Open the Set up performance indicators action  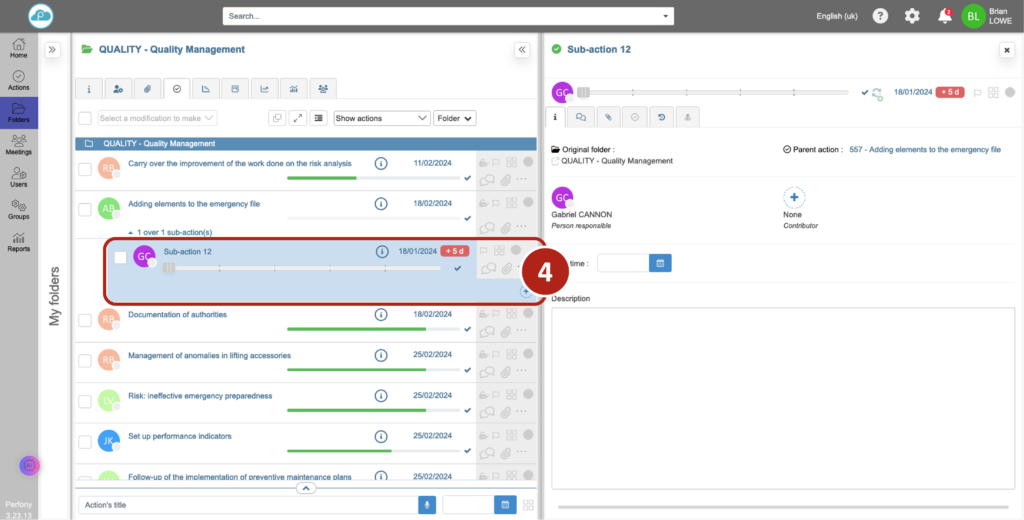tap(178, 436)
